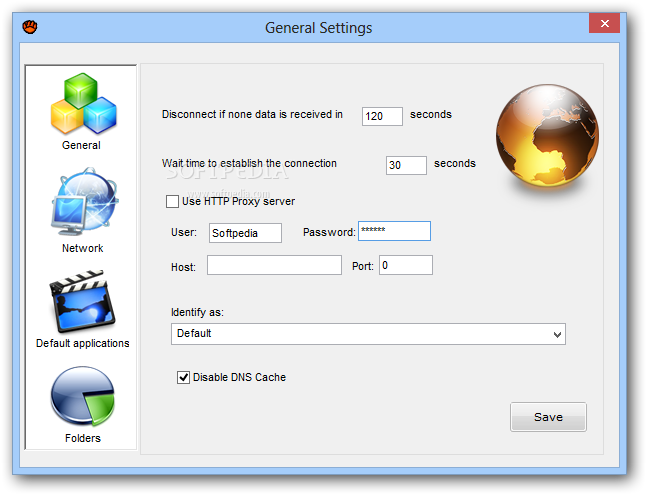Uncheck Disable DNS Cache checkbox
Image resolution: width=647 pixels, height=495 pixels.
tap(183, 377)
